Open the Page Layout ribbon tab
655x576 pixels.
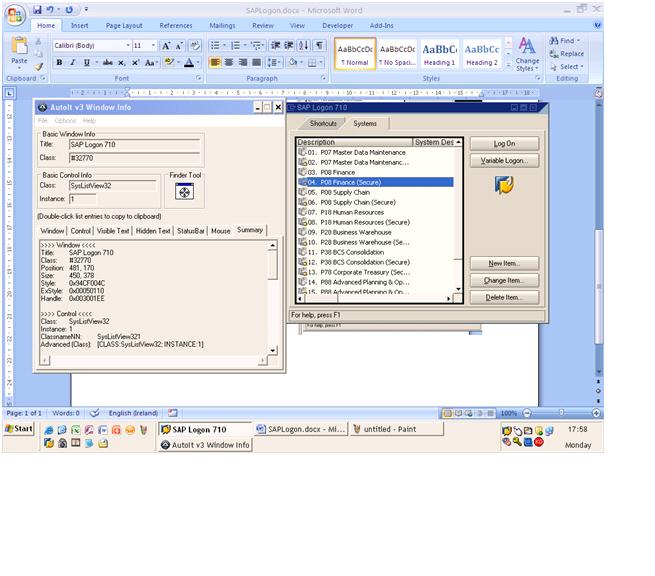[x=124, y=25]
